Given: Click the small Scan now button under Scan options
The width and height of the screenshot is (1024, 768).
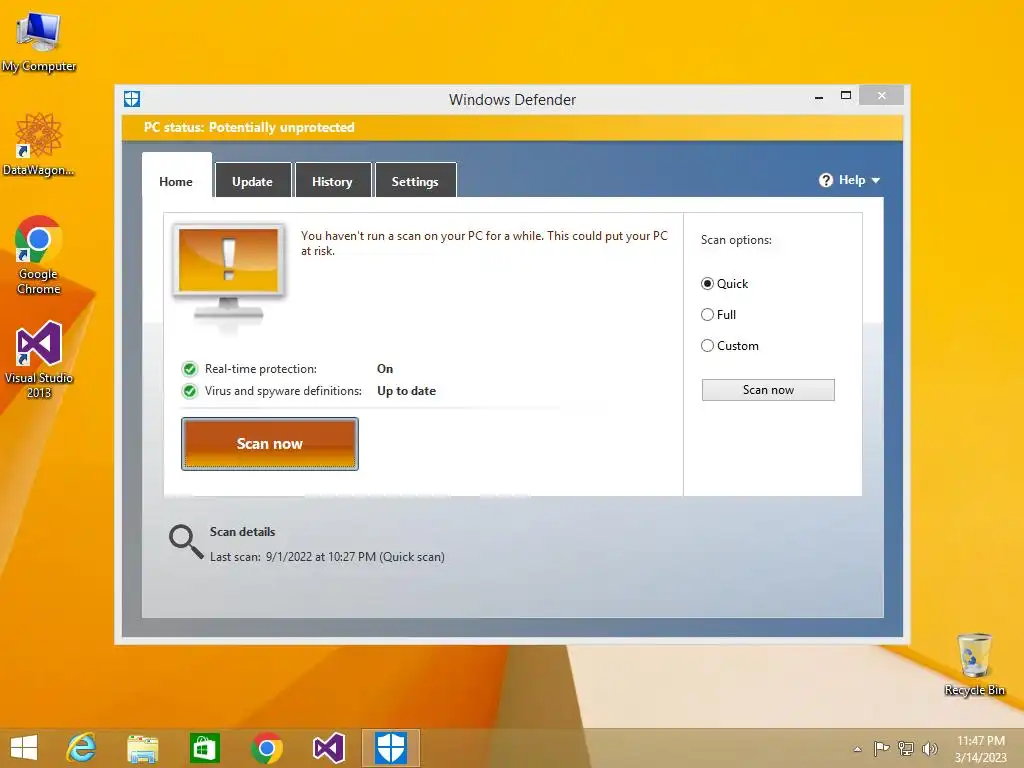Looking at the screenshot, I should [768, 390].
